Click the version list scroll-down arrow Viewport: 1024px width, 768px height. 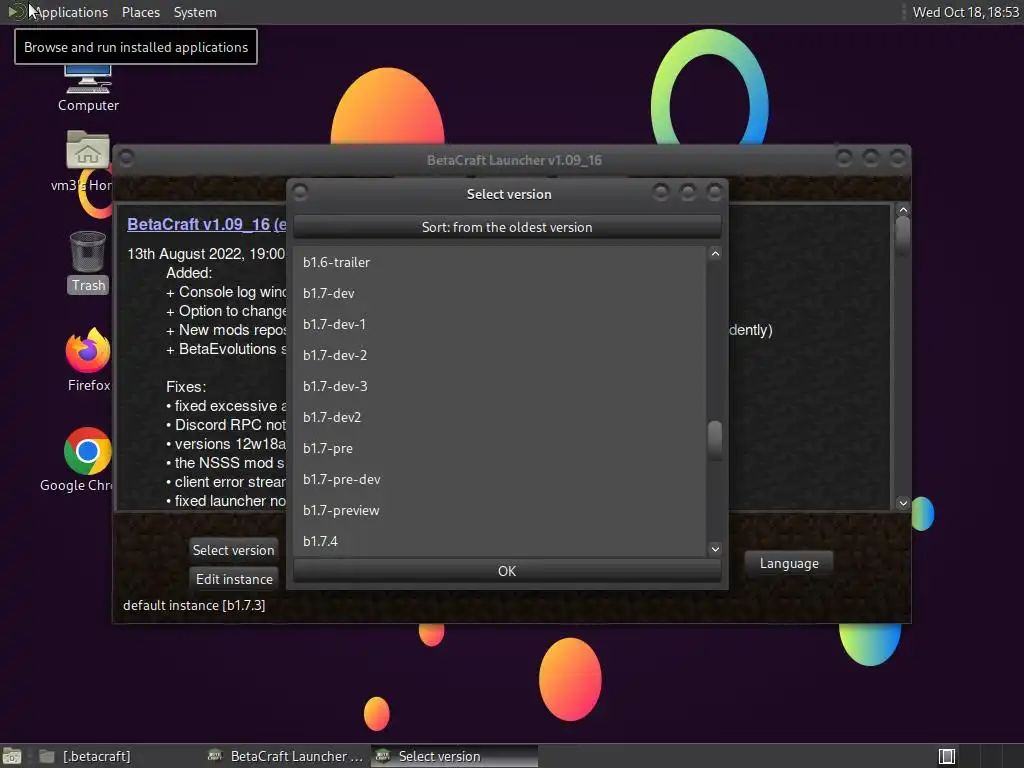(715, 549)
